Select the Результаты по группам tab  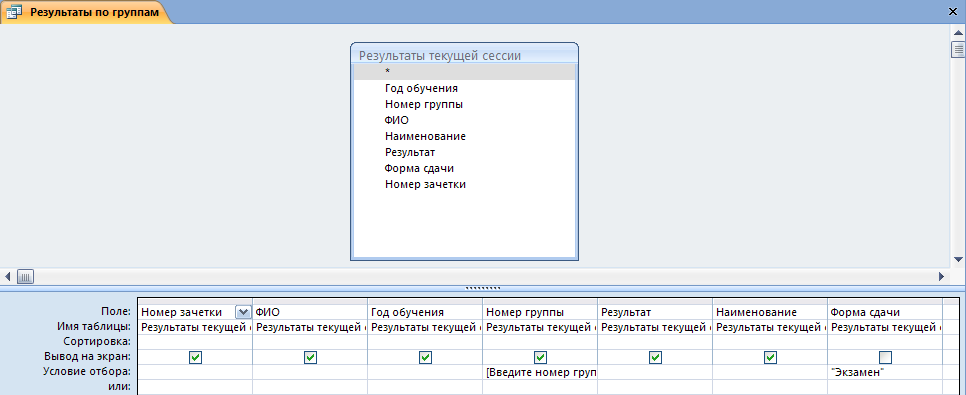coord(85,12)
